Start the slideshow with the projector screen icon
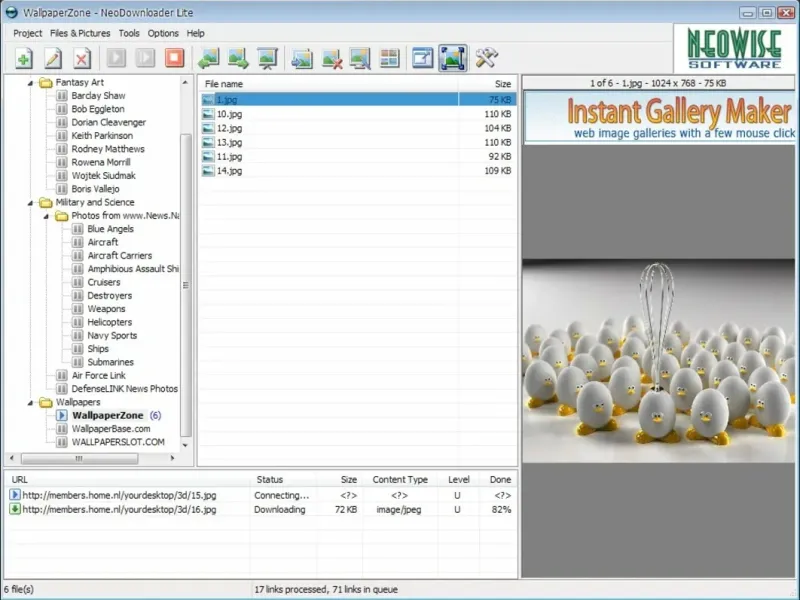 pos(267,58)
